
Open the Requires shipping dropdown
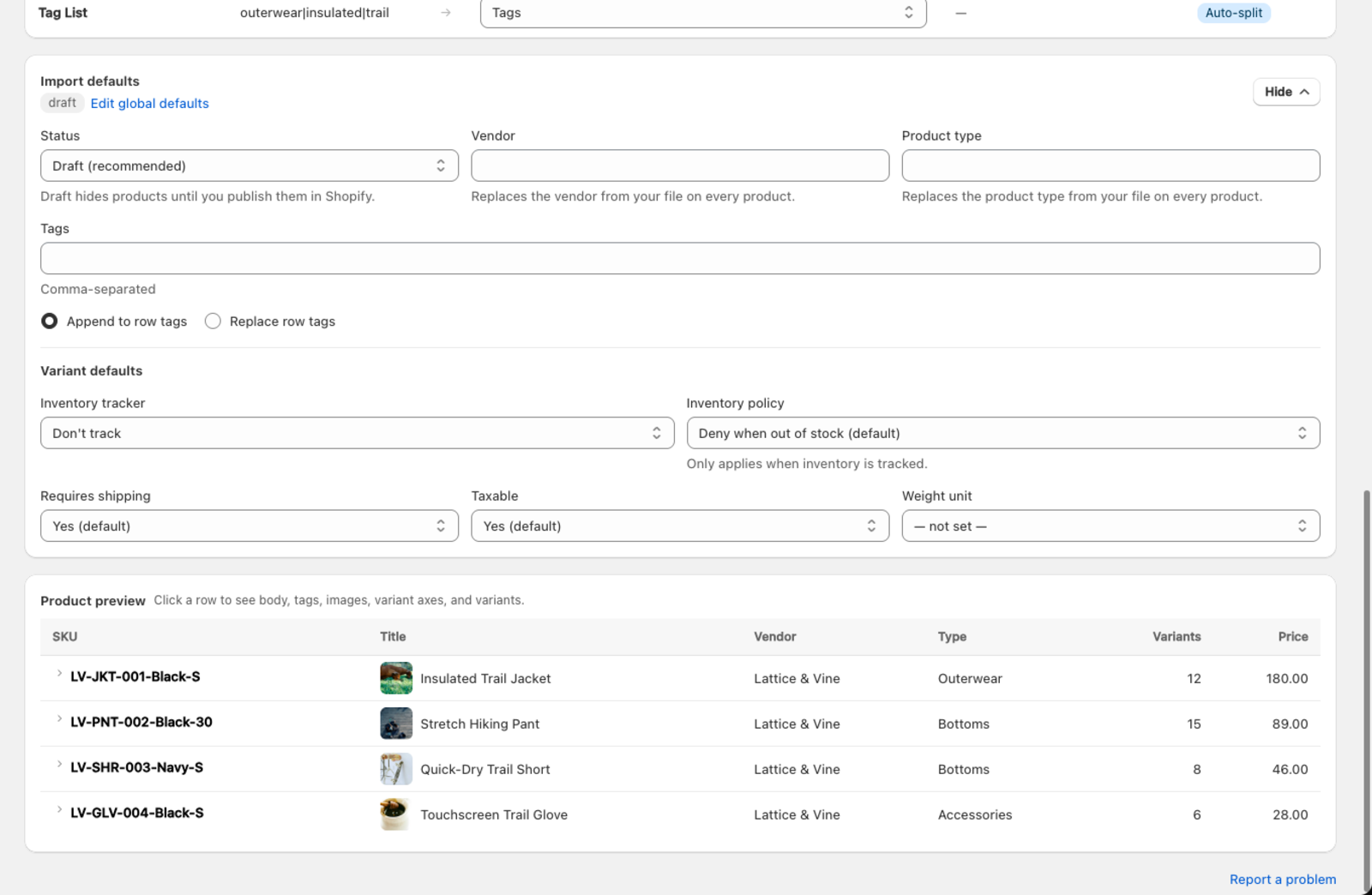pyautogui.click(x=250, y=526)
